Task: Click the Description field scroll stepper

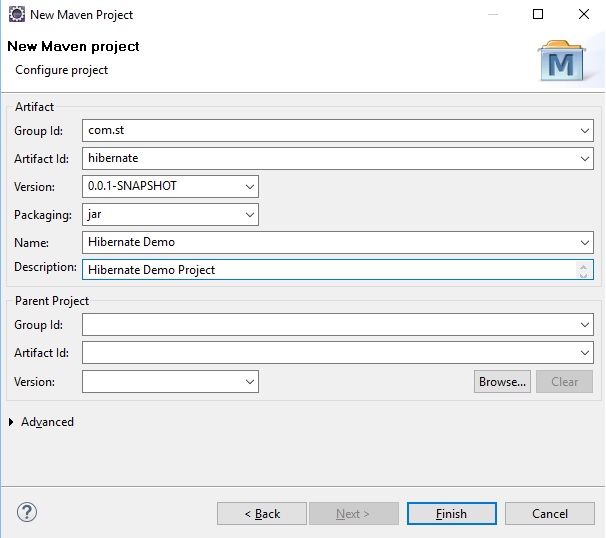Action: tap(584, 270)
